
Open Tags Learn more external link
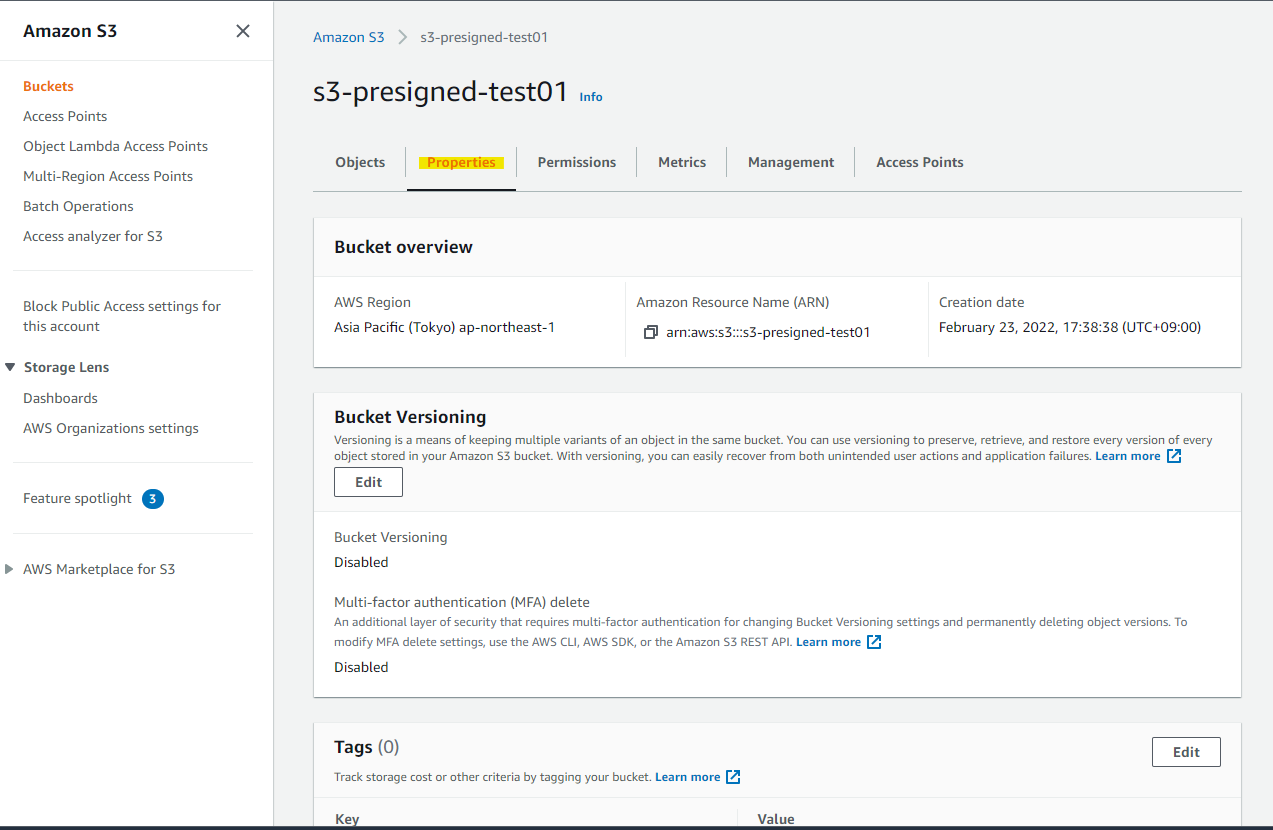click(688, 776)
